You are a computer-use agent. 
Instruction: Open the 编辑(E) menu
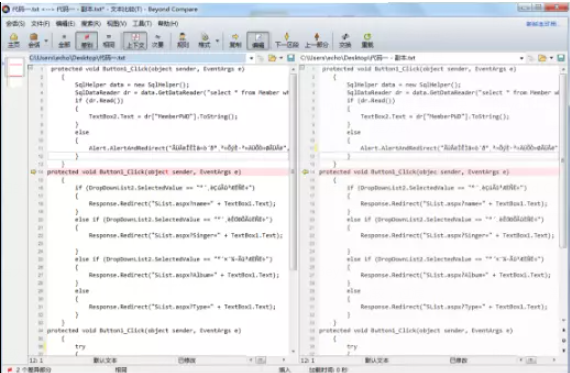pos(65,24)
